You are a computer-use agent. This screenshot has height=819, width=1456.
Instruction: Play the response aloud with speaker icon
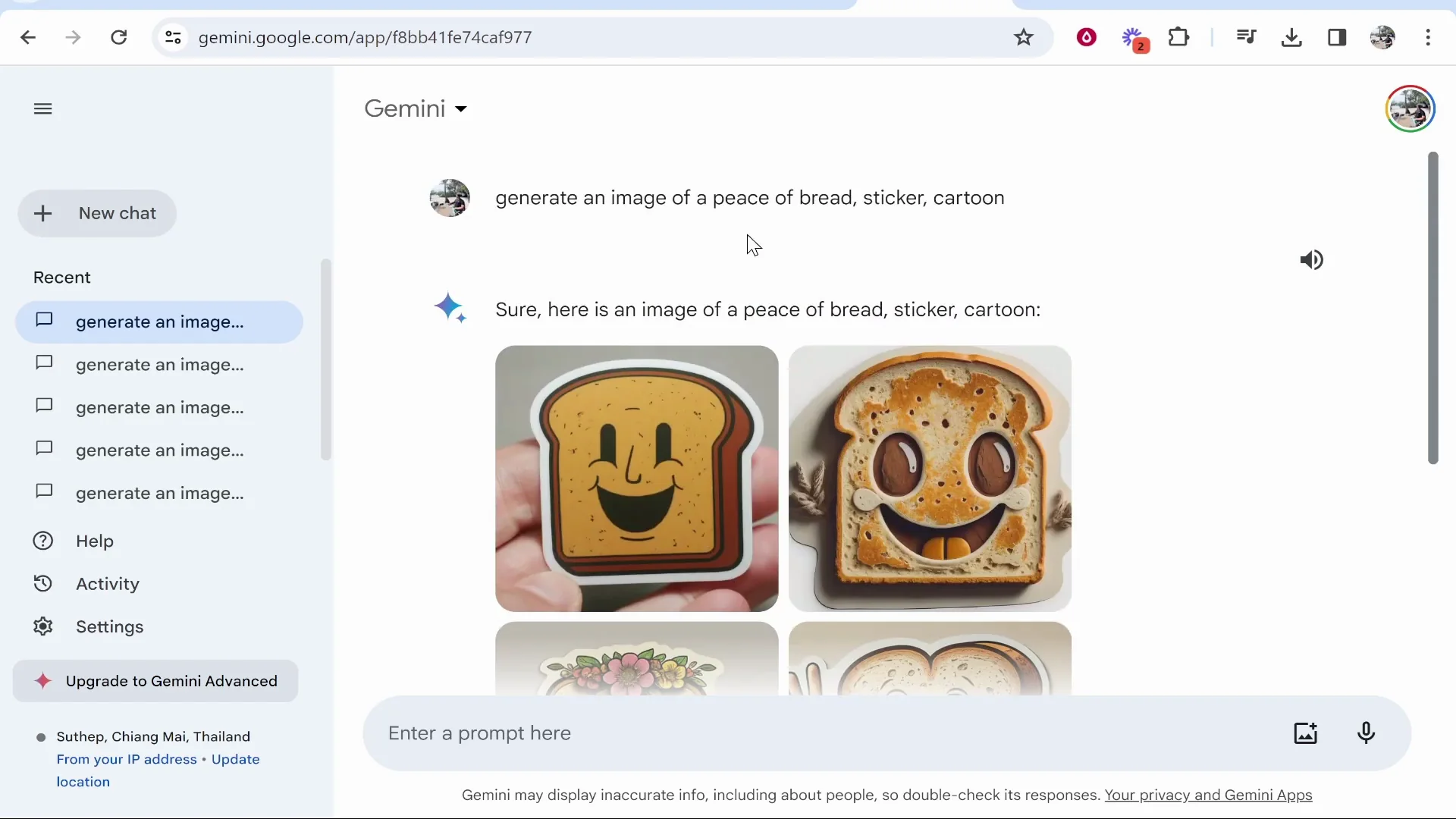tap(1312, 260)
